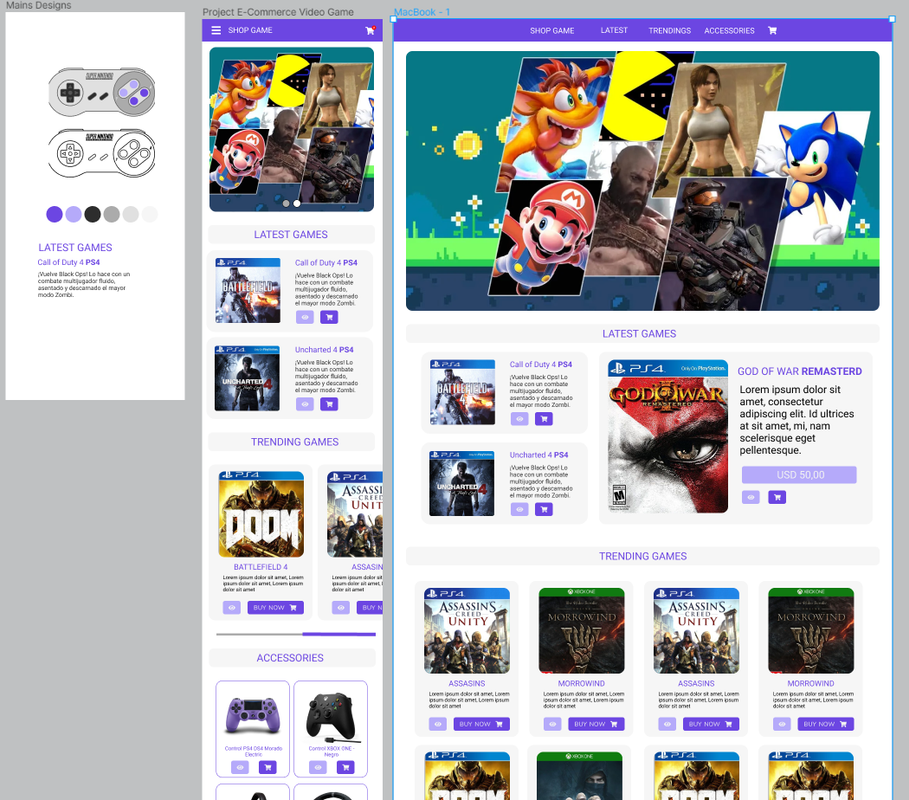
Task: Click eye icon on MacBook Call of Duty card
Action: coord(519,419)
